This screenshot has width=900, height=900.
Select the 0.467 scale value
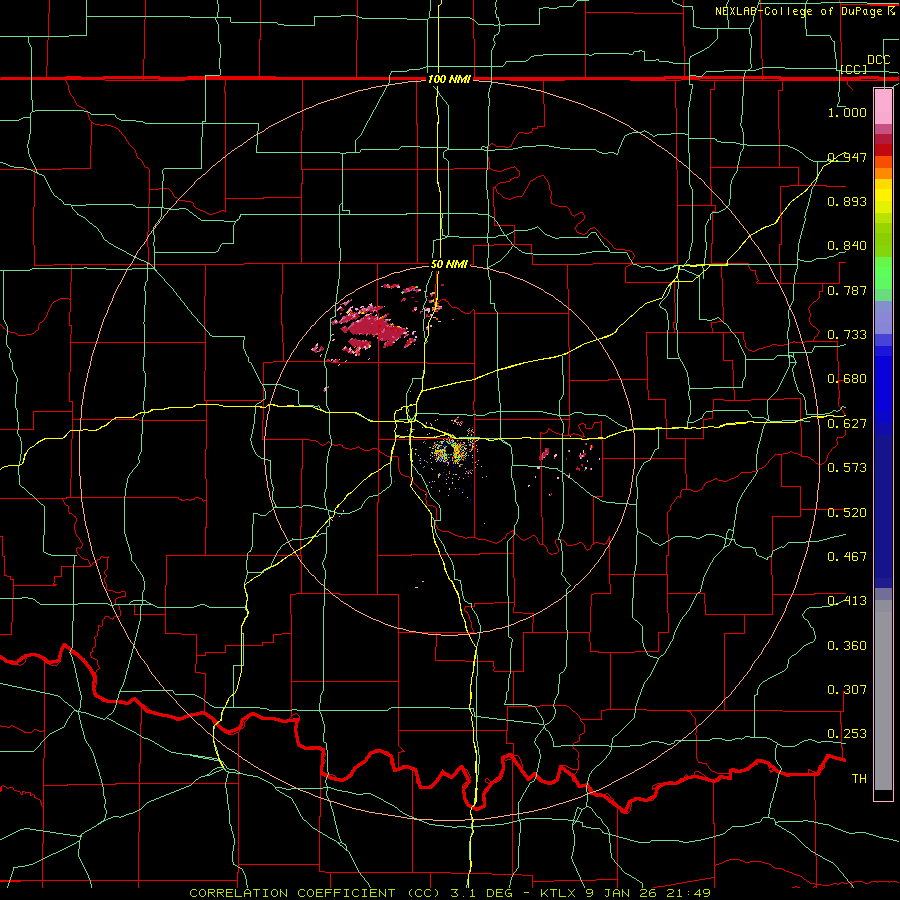point(847,557)
